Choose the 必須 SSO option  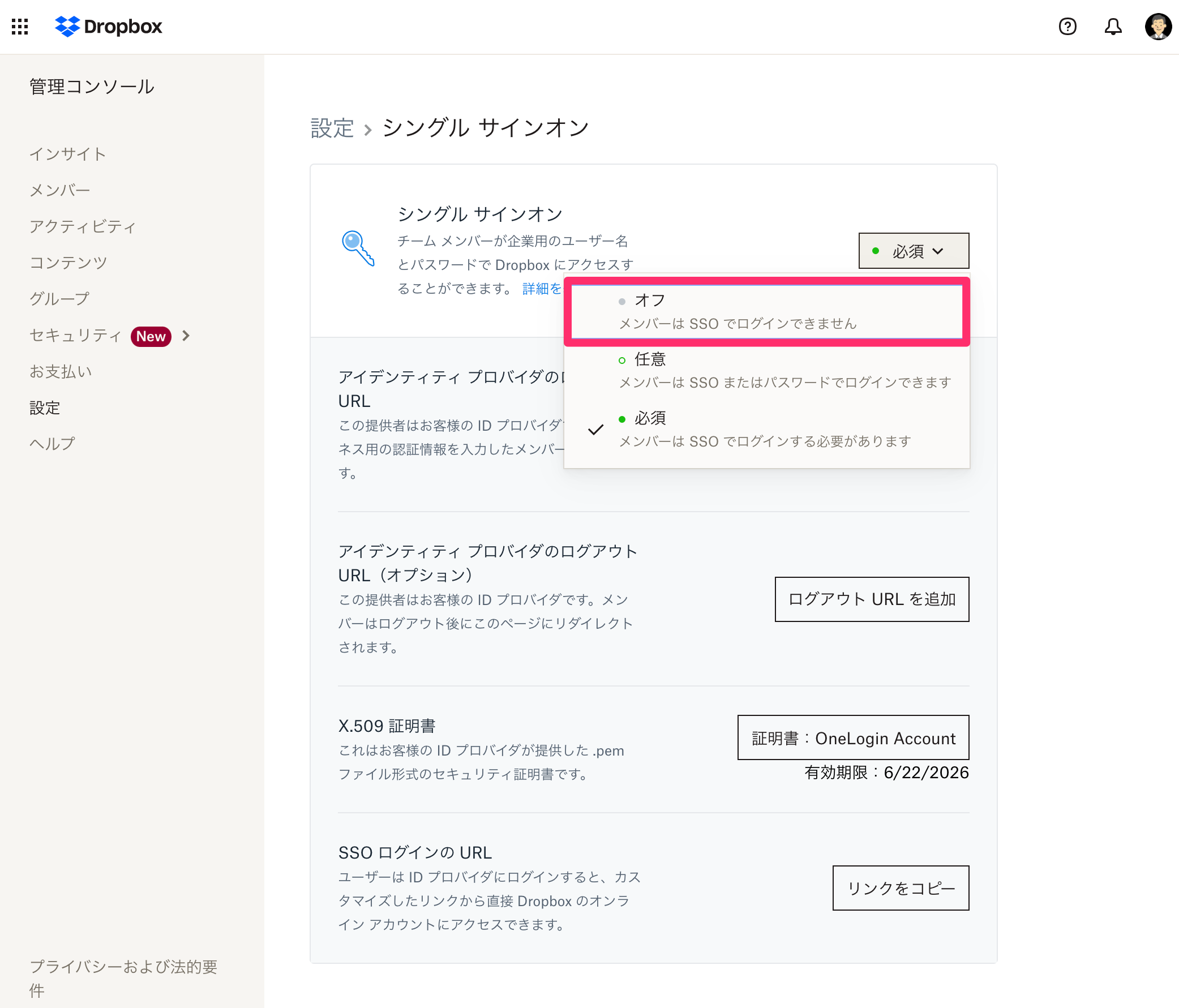coord(766,430)
